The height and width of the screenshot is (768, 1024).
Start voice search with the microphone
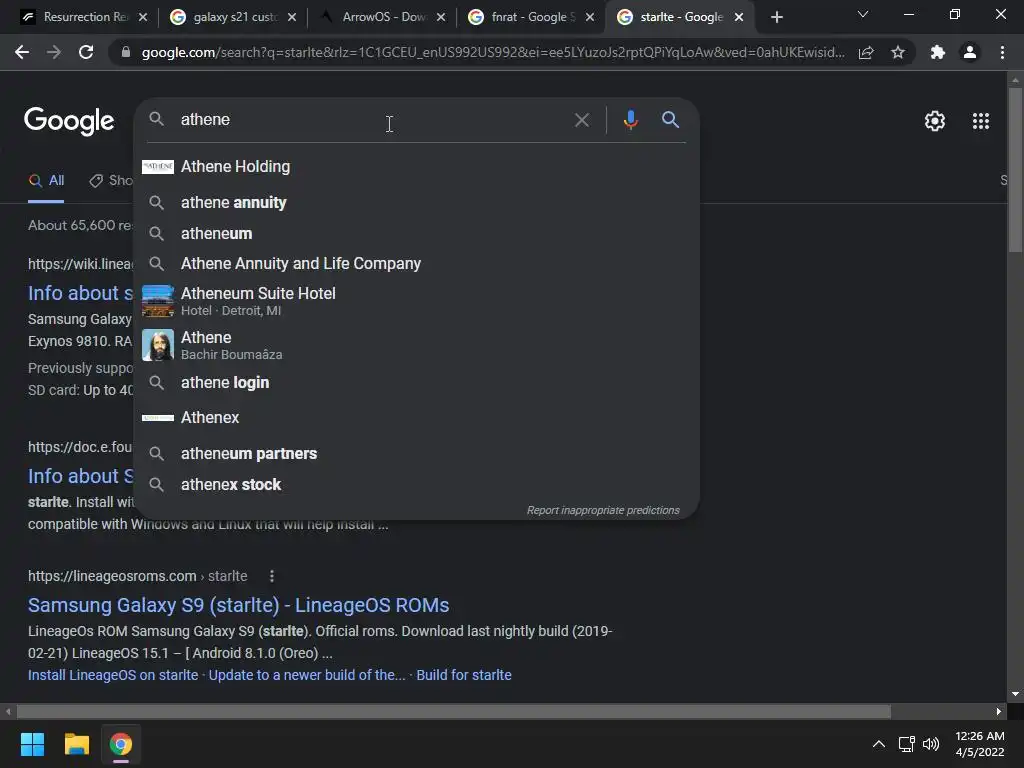[x=630, y=120]
